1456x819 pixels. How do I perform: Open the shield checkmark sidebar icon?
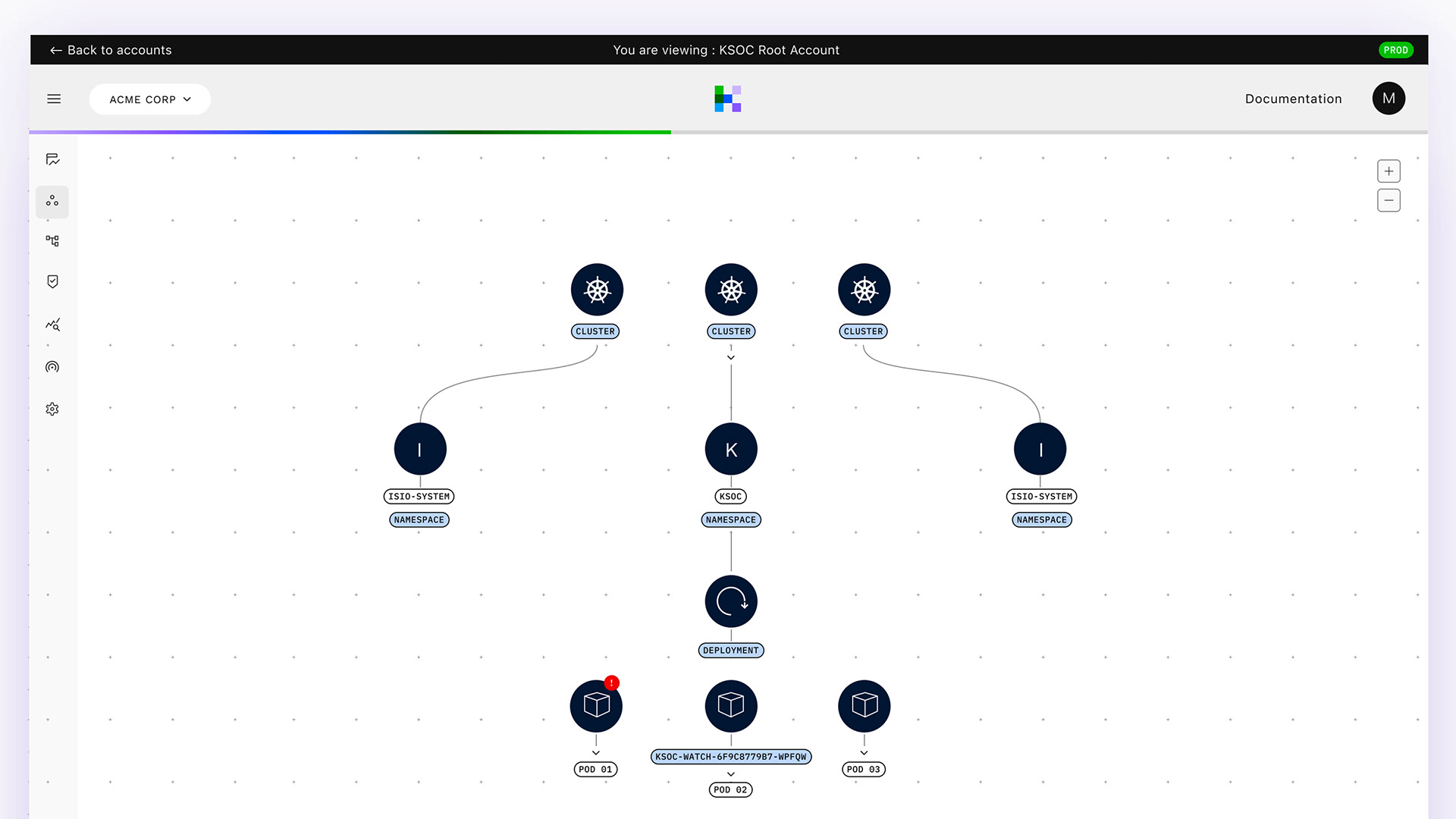[52, 281]
